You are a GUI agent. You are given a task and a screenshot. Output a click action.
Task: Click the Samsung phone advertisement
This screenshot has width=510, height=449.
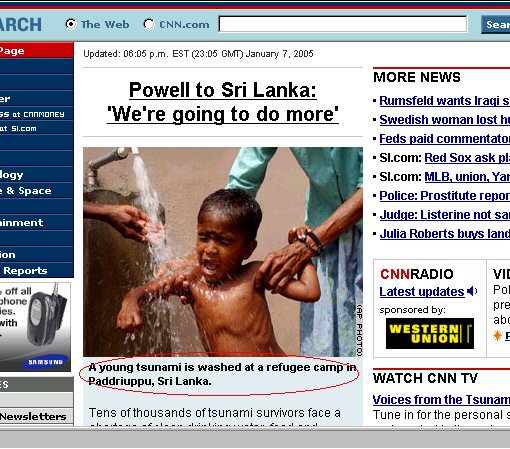click(x=35, y=327)
